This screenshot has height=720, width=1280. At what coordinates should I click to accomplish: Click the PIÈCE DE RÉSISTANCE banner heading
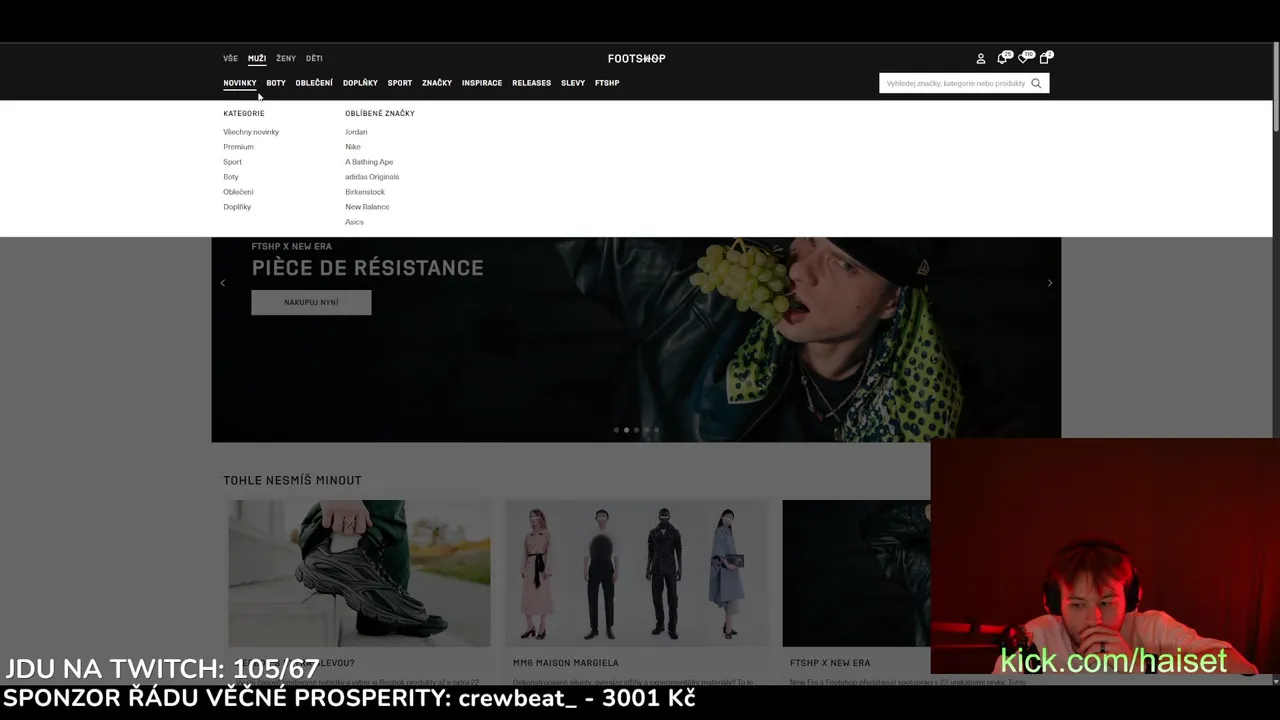tap(367, 268)
